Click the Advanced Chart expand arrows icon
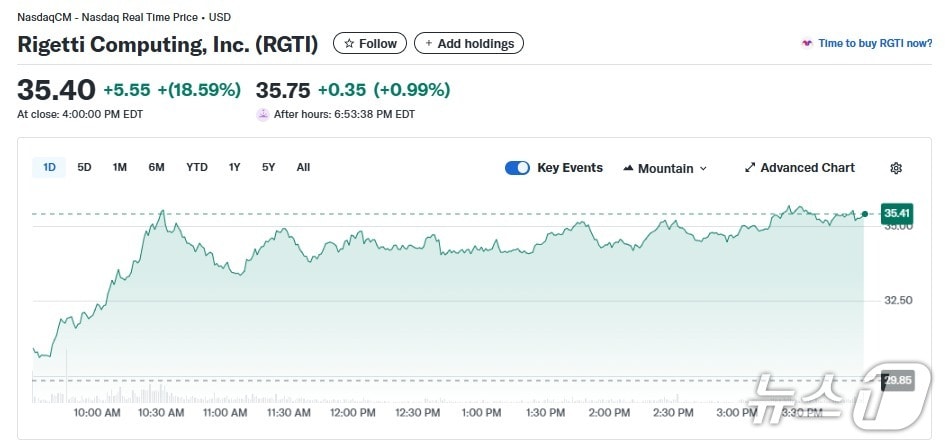945x444 pixels. 750,168
